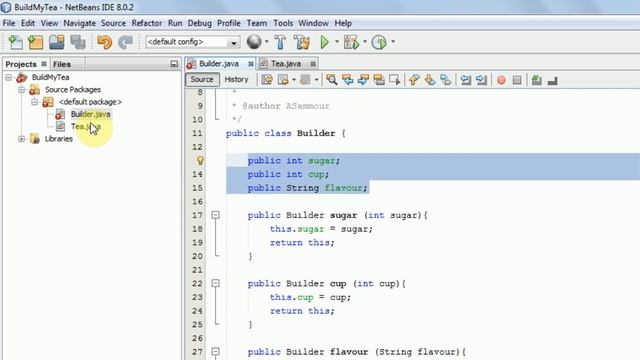This screenshot has width=640, height=360.
Task: Open the Run menu
Action: pos(175,23)
